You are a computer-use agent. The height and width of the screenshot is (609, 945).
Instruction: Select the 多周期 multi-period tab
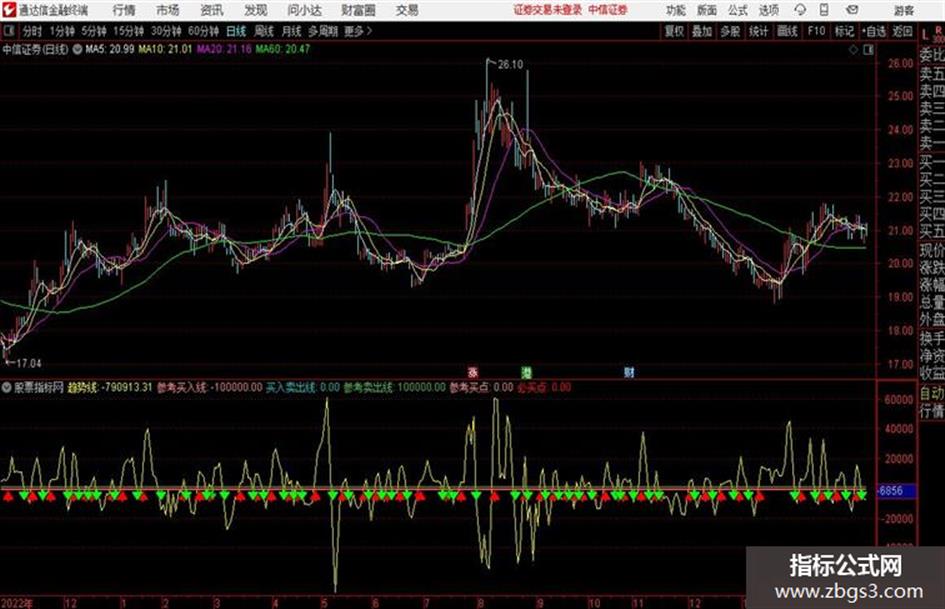coord(323,31)
